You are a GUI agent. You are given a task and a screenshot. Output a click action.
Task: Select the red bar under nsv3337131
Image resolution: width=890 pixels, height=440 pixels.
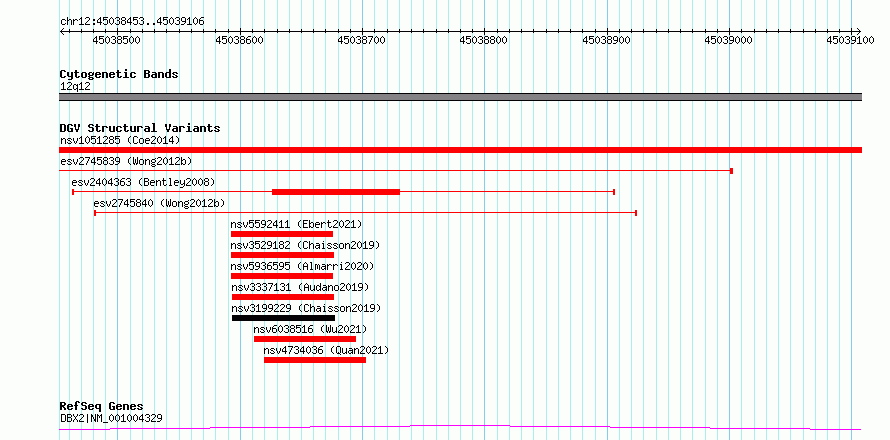point(283,297)
